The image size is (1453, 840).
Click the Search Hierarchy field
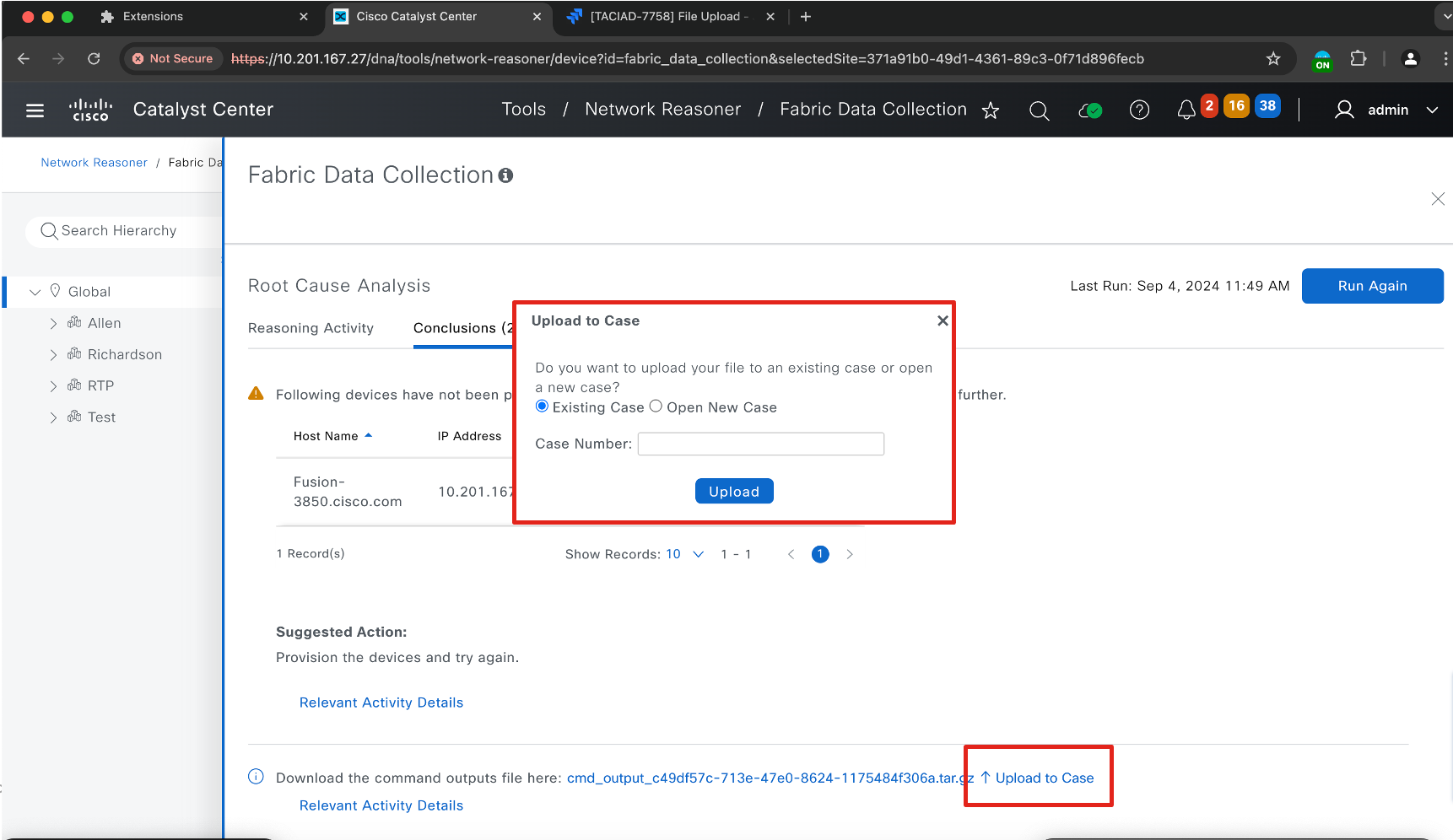click(x=123, y=231)
